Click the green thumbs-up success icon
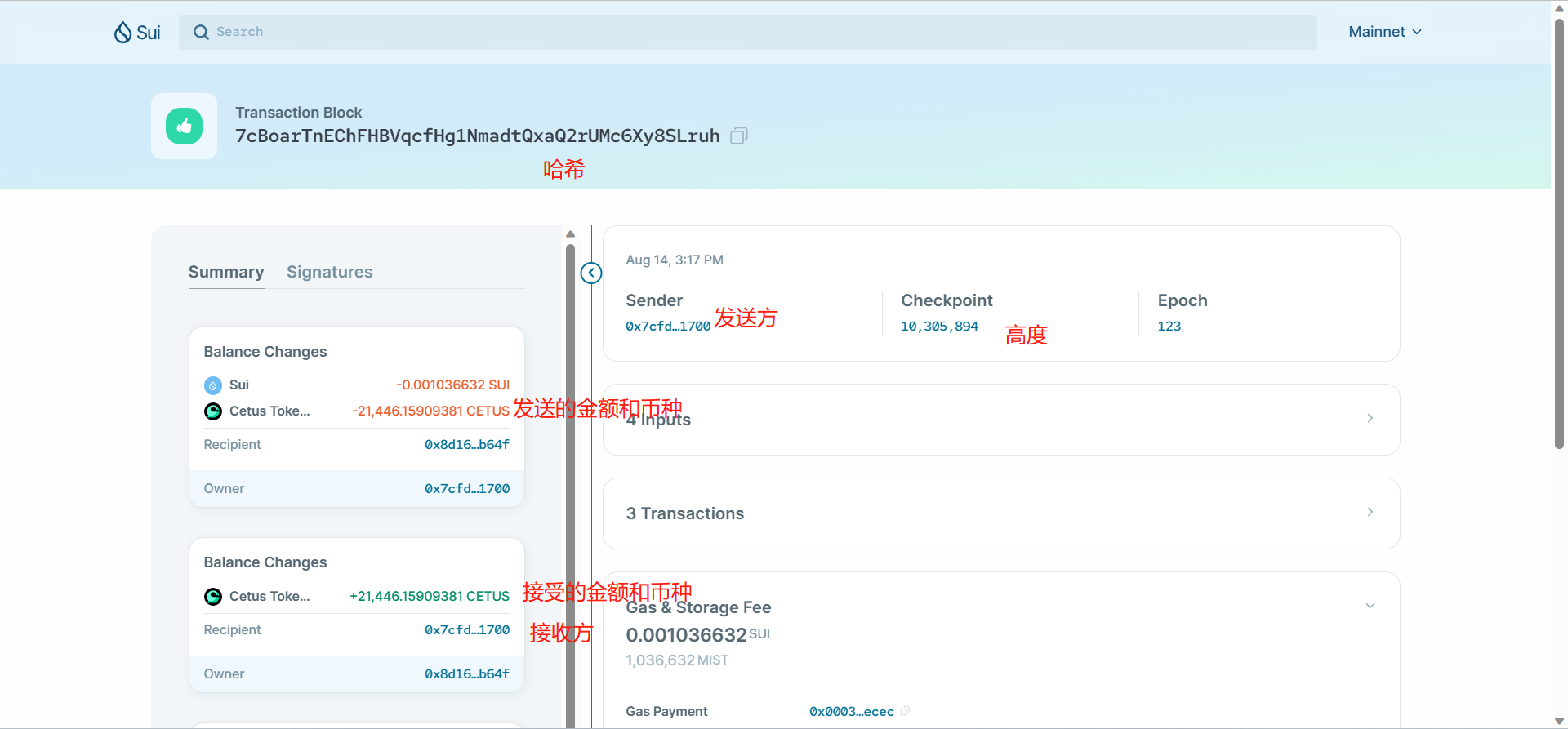The height and width of the screenshot is (729, 1568). point(184,126)
